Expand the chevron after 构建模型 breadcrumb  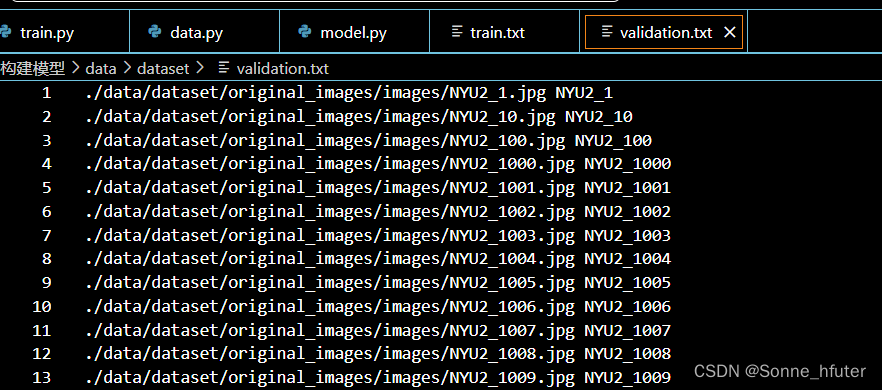[x=75, y=69]
